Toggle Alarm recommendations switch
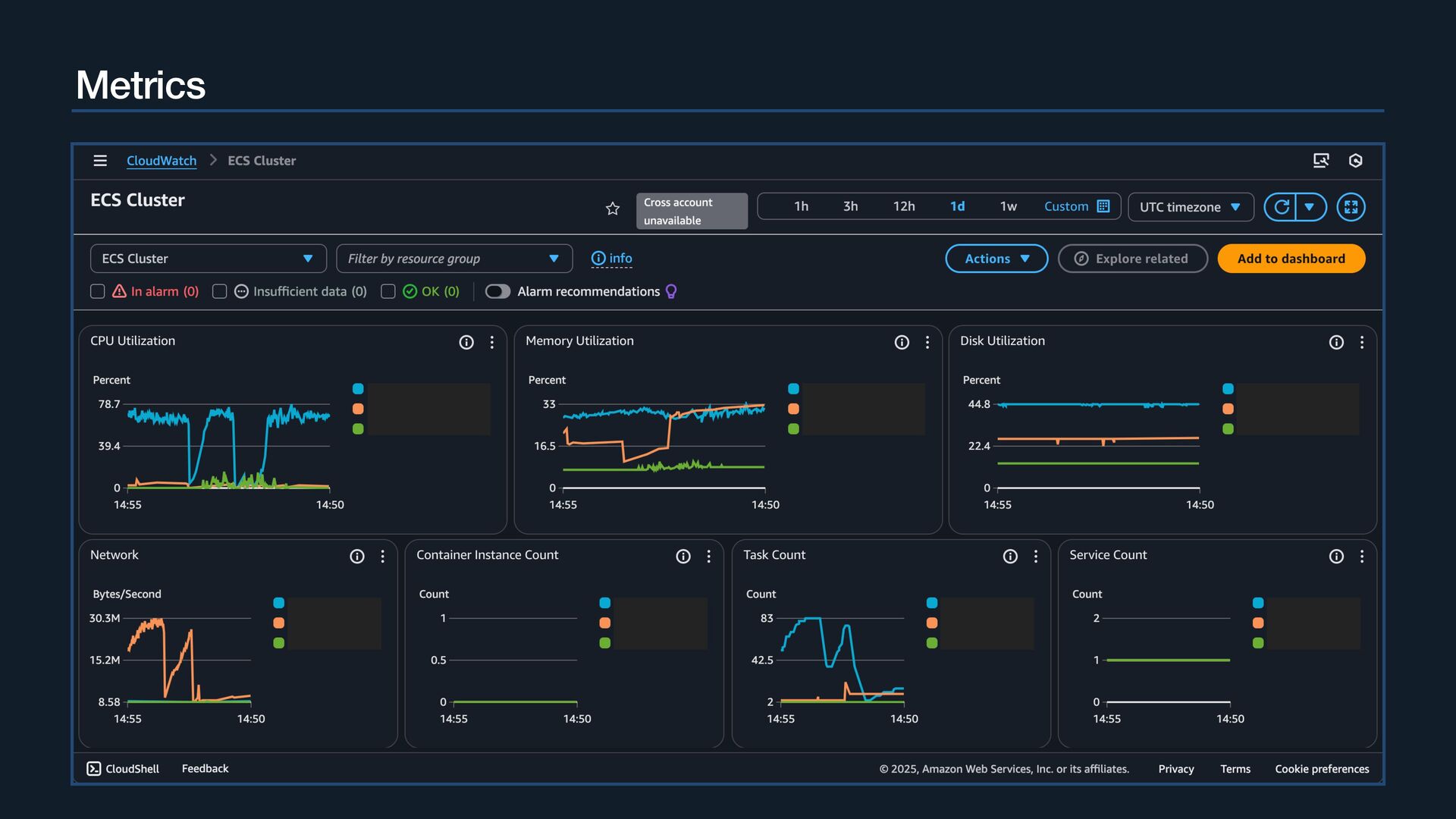This screenshot has height=819, width=1456. click(498, 291)
